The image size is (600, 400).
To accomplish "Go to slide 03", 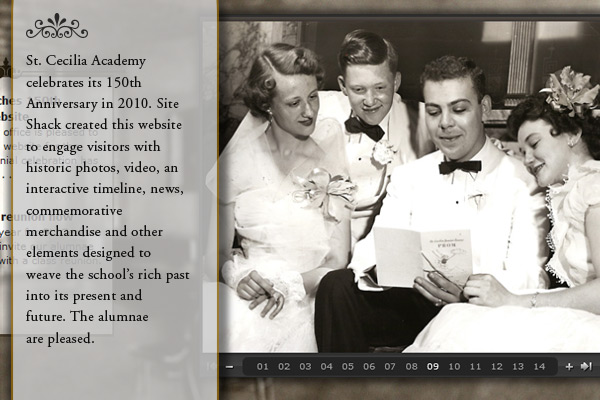I will click(x=305, y=367).
